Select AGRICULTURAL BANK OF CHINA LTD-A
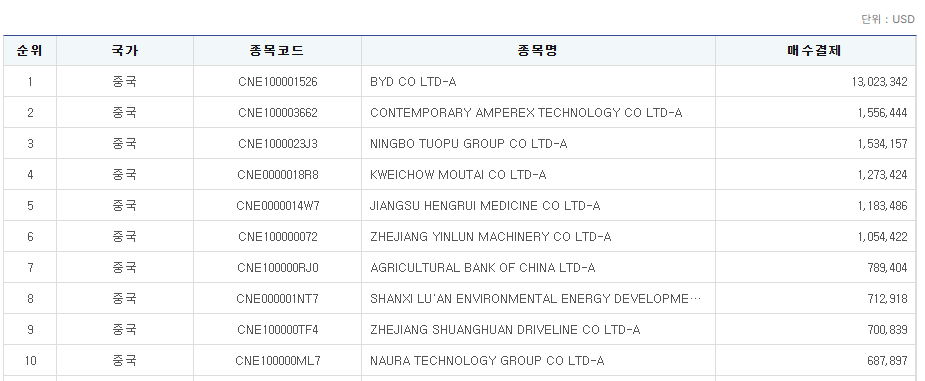Image resolution: width=925 pixels, height=381 pixels. pos(483,268)
